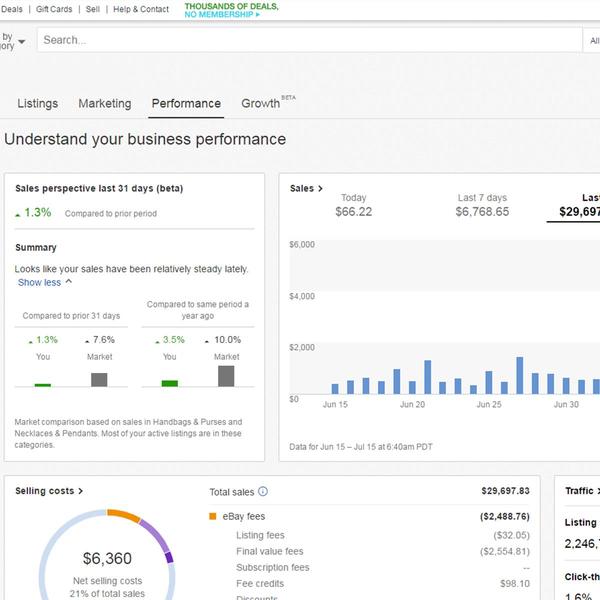600x600 pixels.
Task: Click the Data for Jun 15 – Jul 15 note
Action: coord(361,447)
